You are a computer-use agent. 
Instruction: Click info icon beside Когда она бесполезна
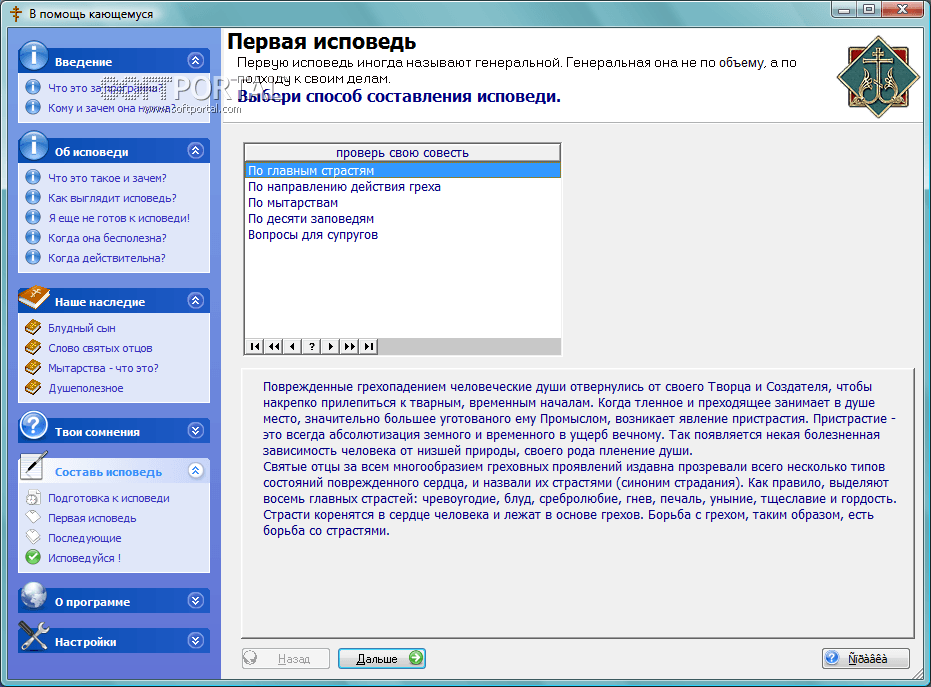point(33,238)
